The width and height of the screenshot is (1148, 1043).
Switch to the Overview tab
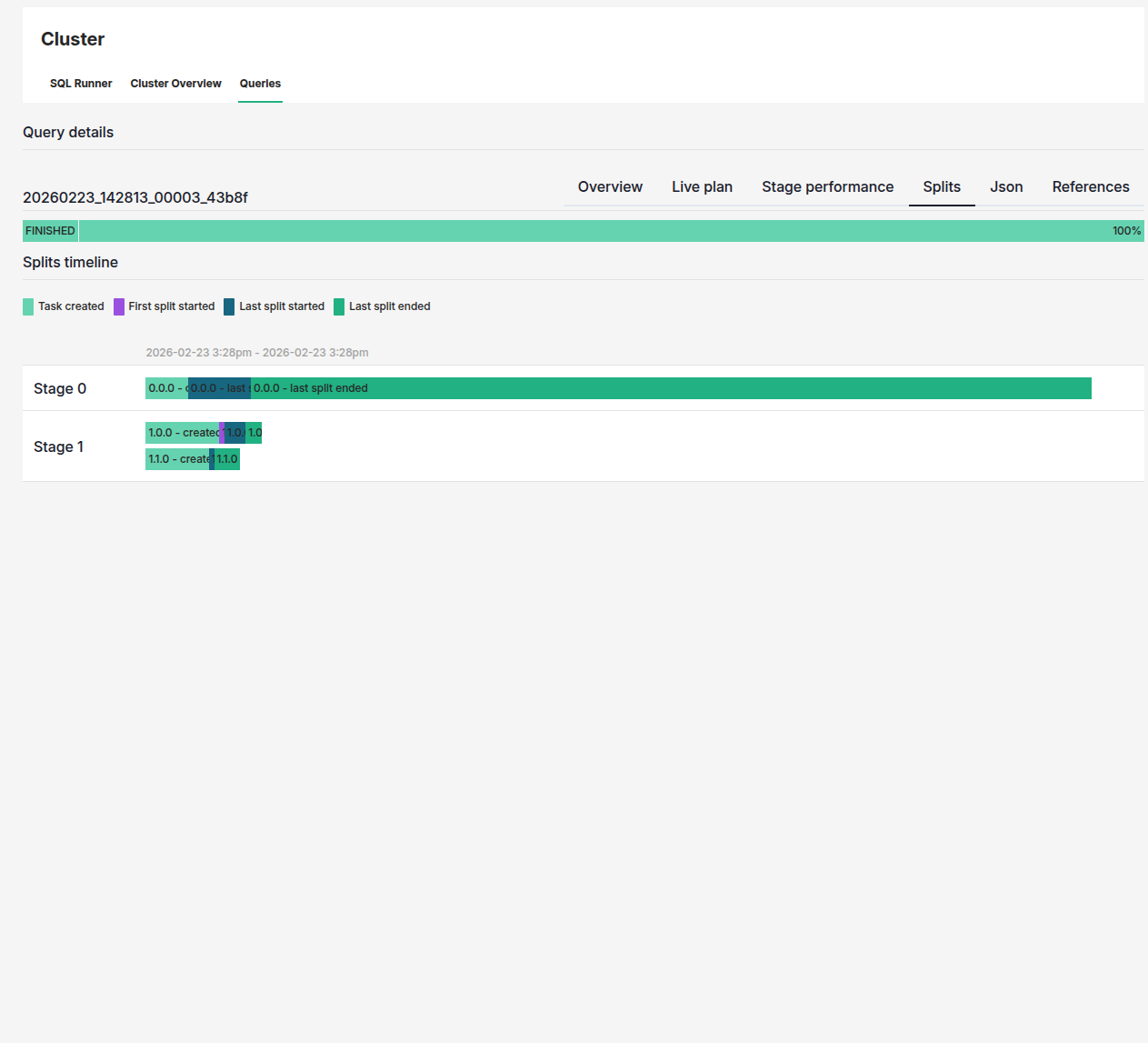coord(610,186)
